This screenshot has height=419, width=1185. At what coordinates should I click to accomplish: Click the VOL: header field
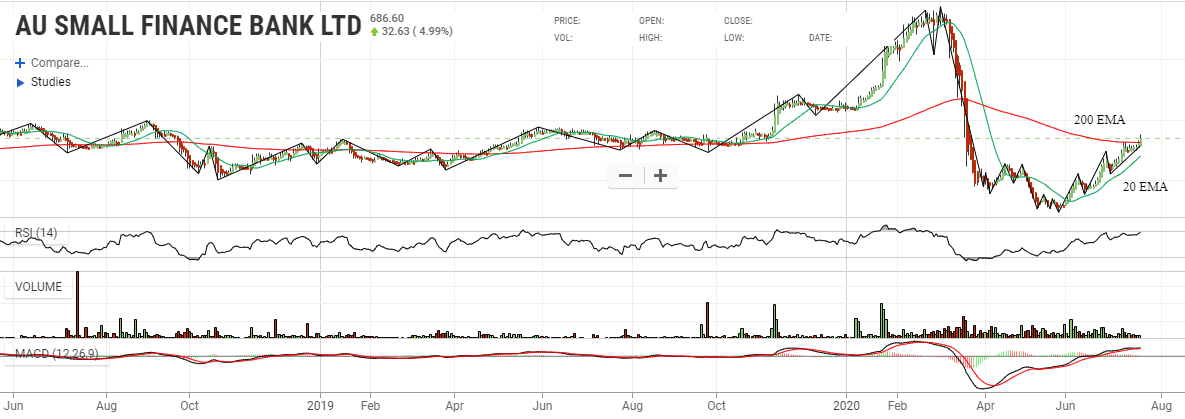(x=563, y=37)
